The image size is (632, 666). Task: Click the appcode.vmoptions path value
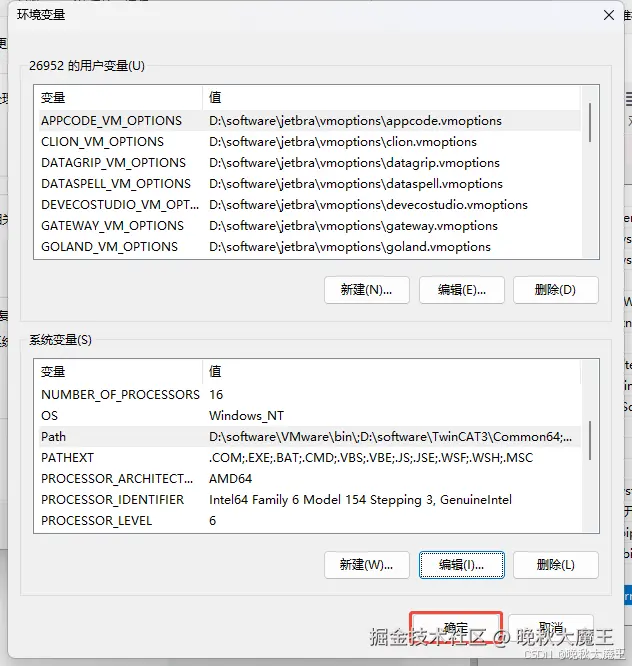355,121
